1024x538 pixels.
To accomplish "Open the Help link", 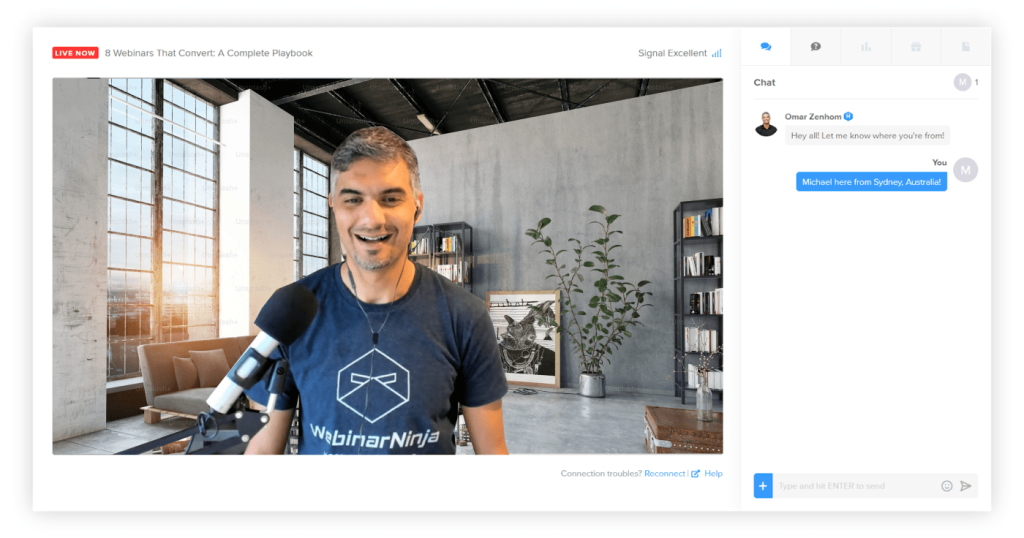I will 713,474.
